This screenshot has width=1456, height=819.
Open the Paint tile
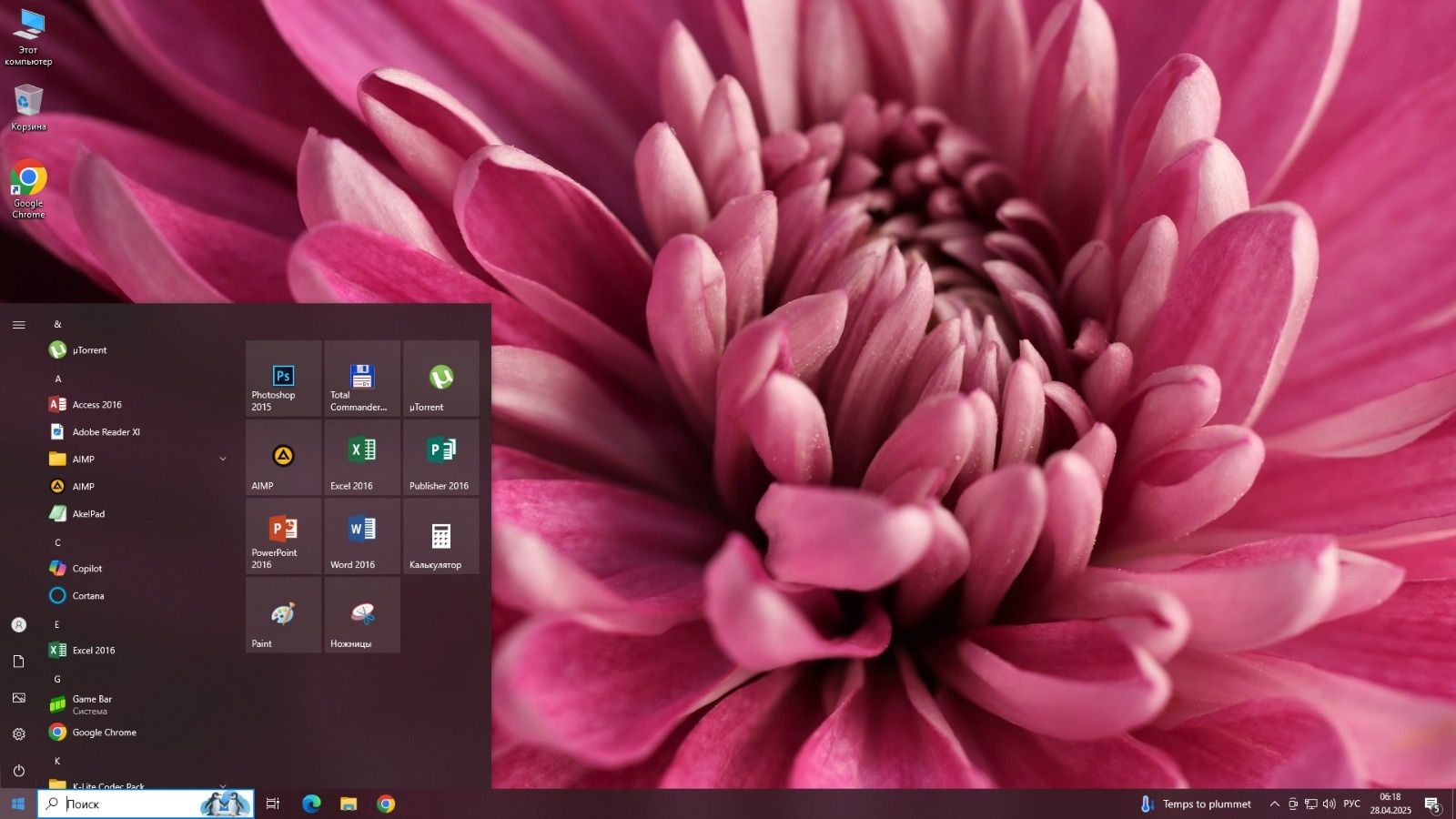click(283, 615)
